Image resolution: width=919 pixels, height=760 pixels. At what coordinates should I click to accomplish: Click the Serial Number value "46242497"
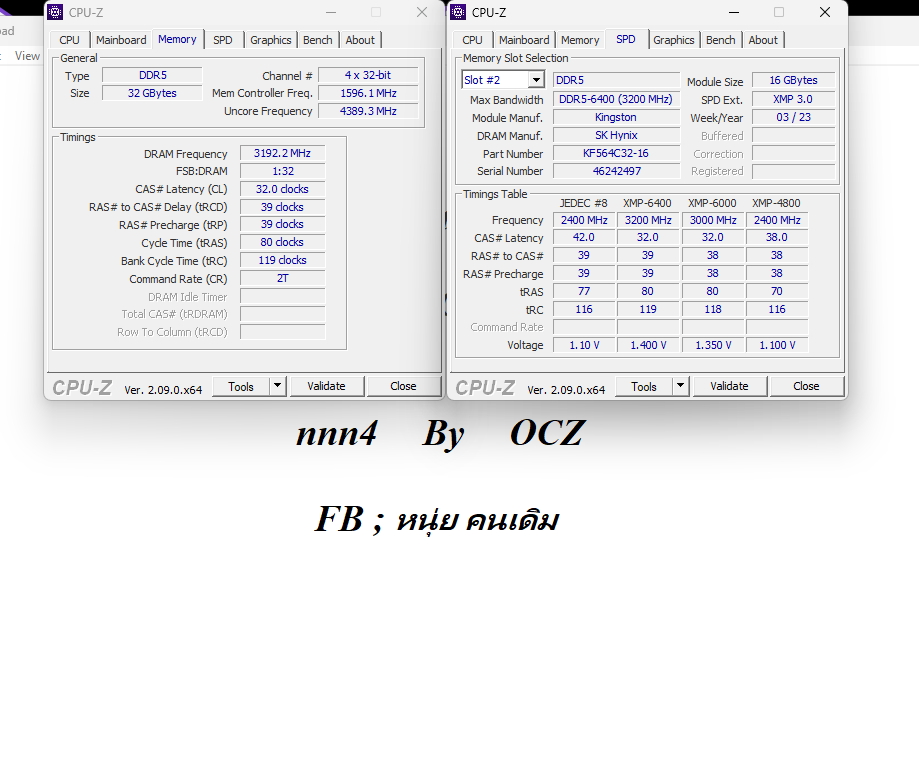616,171
